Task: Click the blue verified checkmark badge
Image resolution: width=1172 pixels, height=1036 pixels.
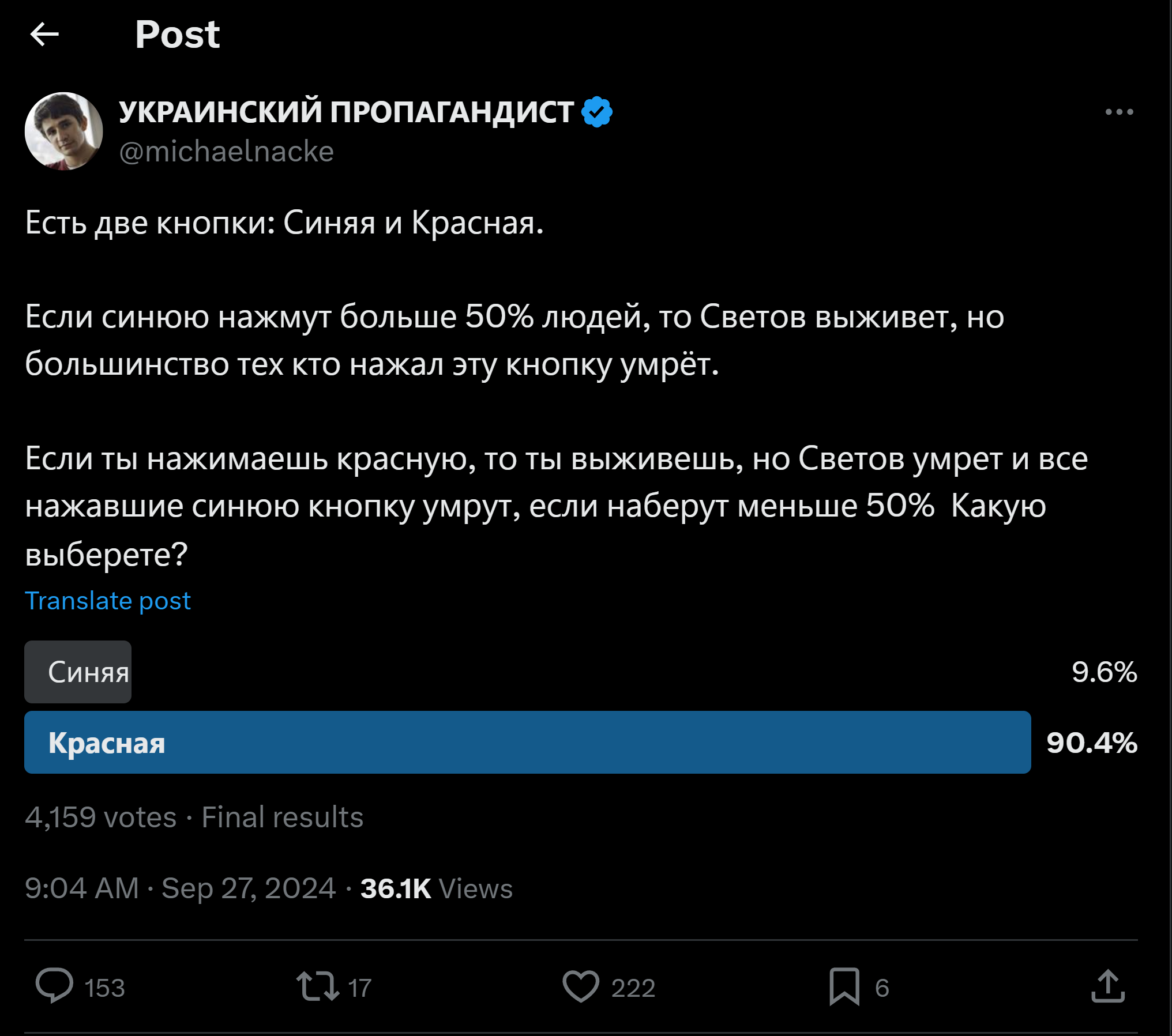Action: (597, 112)
